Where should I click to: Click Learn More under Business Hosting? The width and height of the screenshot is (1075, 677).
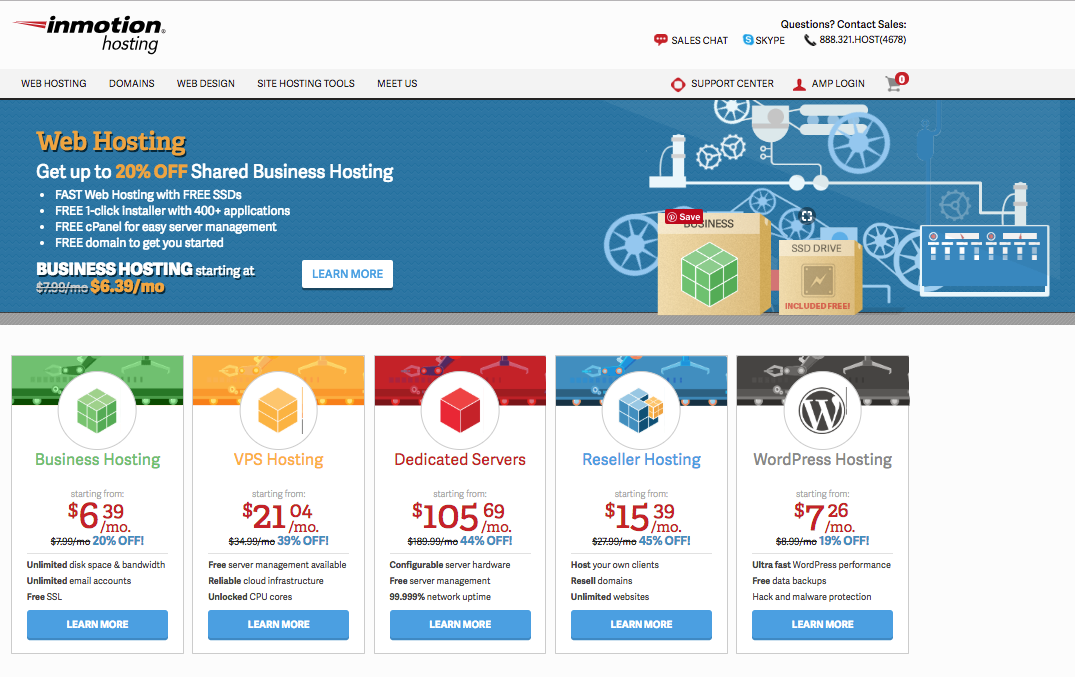pyautogui.click(x=97, y=625)
